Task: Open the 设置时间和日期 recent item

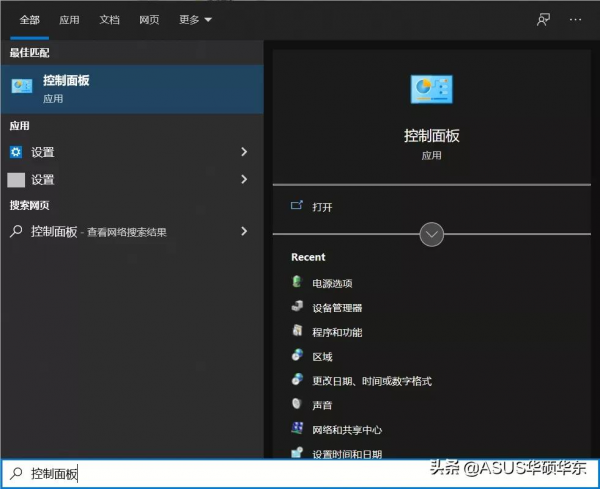Action: click(347, 455)
